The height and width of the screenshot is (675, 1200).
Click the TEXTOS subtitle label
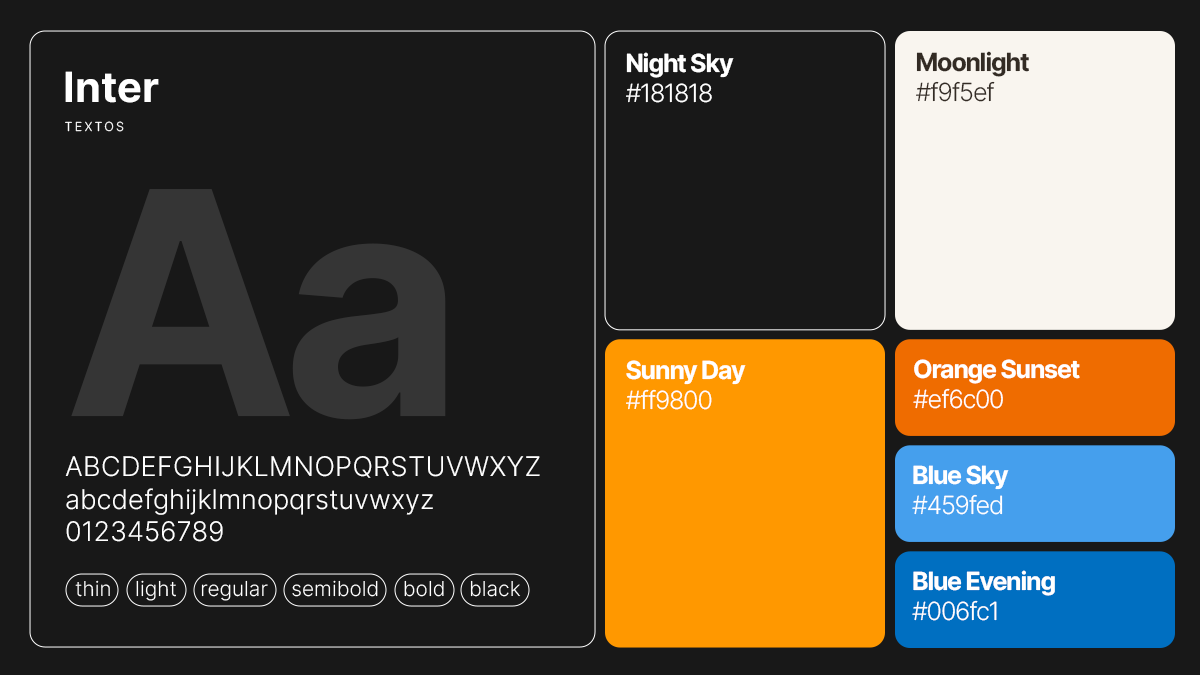[x=95, y=127]
